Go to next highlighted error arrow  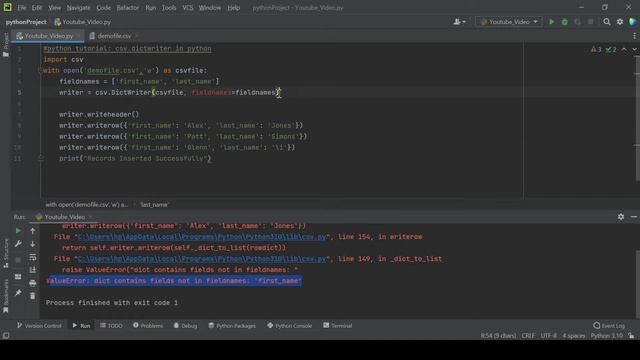635,49
